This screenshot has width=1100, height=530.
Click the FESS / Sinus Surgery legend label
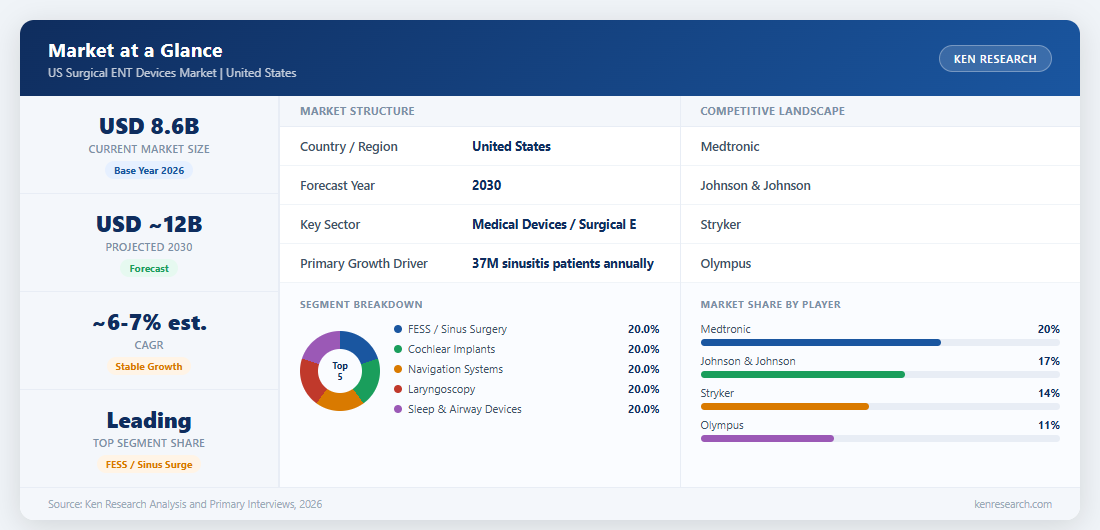[x=457, y=329]
